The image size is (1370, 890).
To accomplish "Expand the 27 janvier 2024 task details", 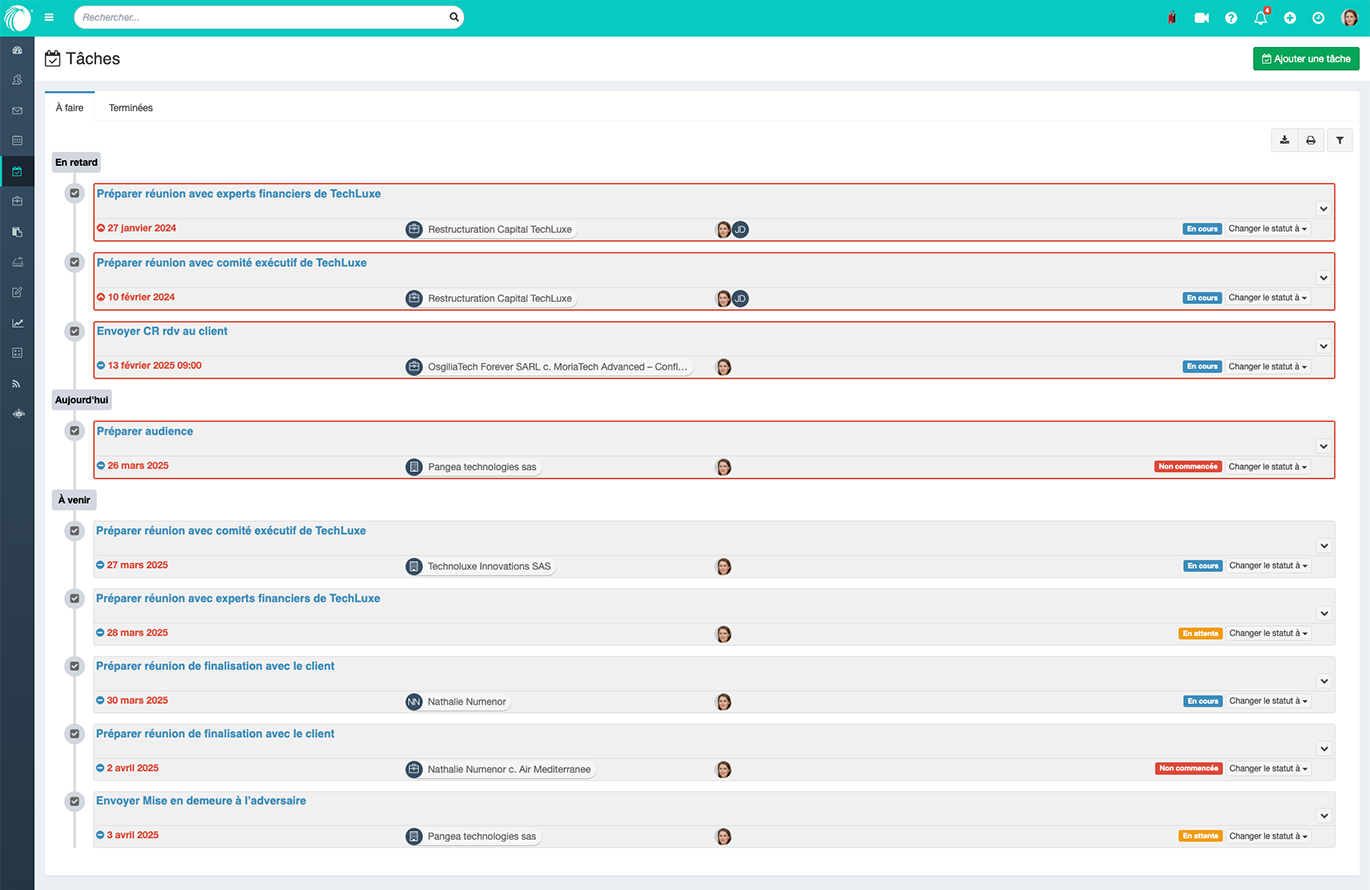I will (x=1322, y=209).
